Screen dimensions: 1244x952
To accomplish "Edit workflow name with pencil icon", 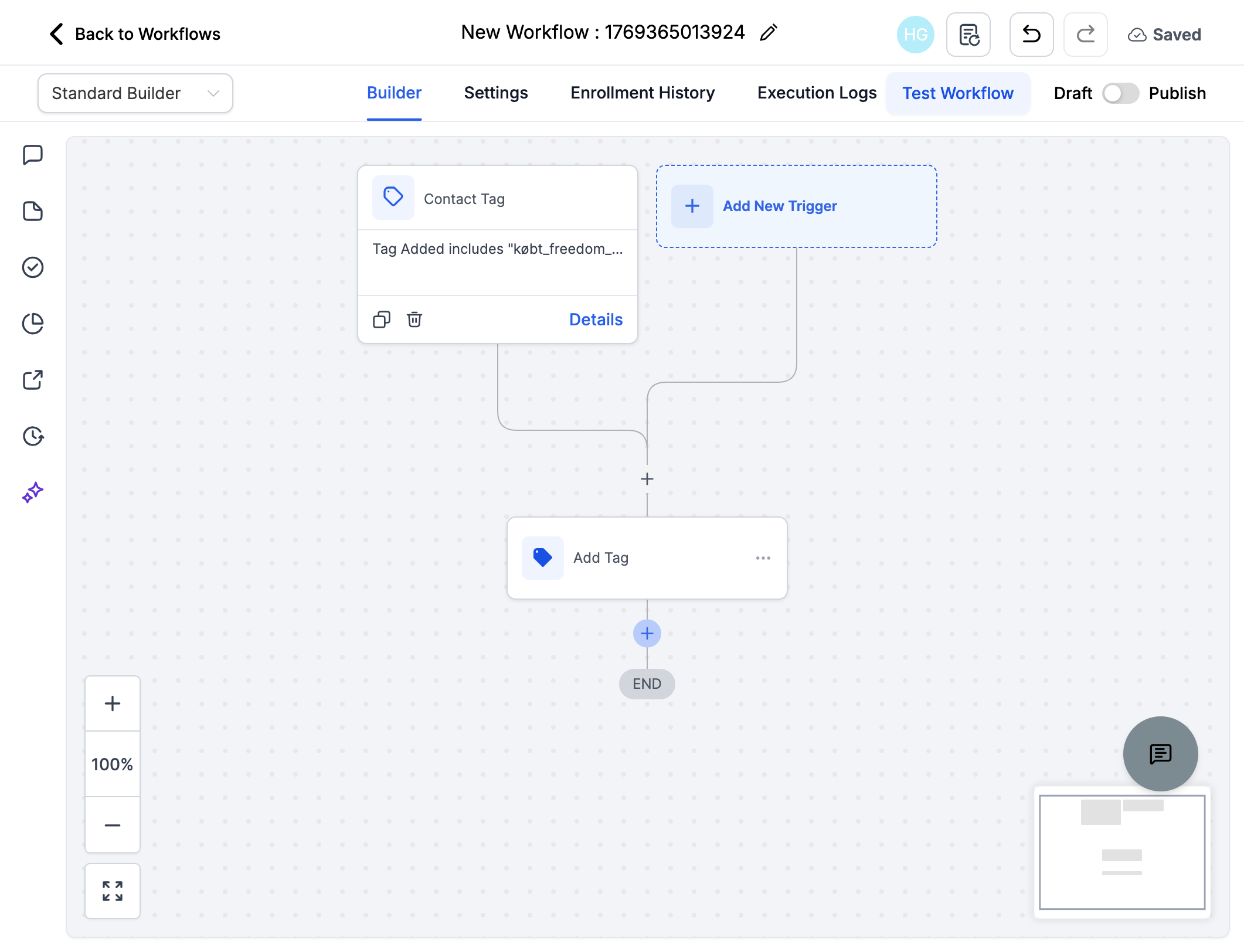I will 768,33.
